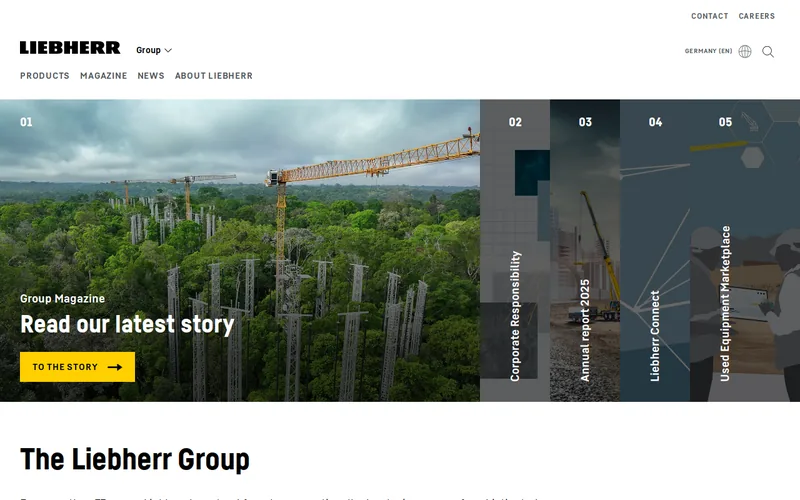Open the search magnifier icon
800x500 pixels.
pyautogui.click(x=768, y=52)
